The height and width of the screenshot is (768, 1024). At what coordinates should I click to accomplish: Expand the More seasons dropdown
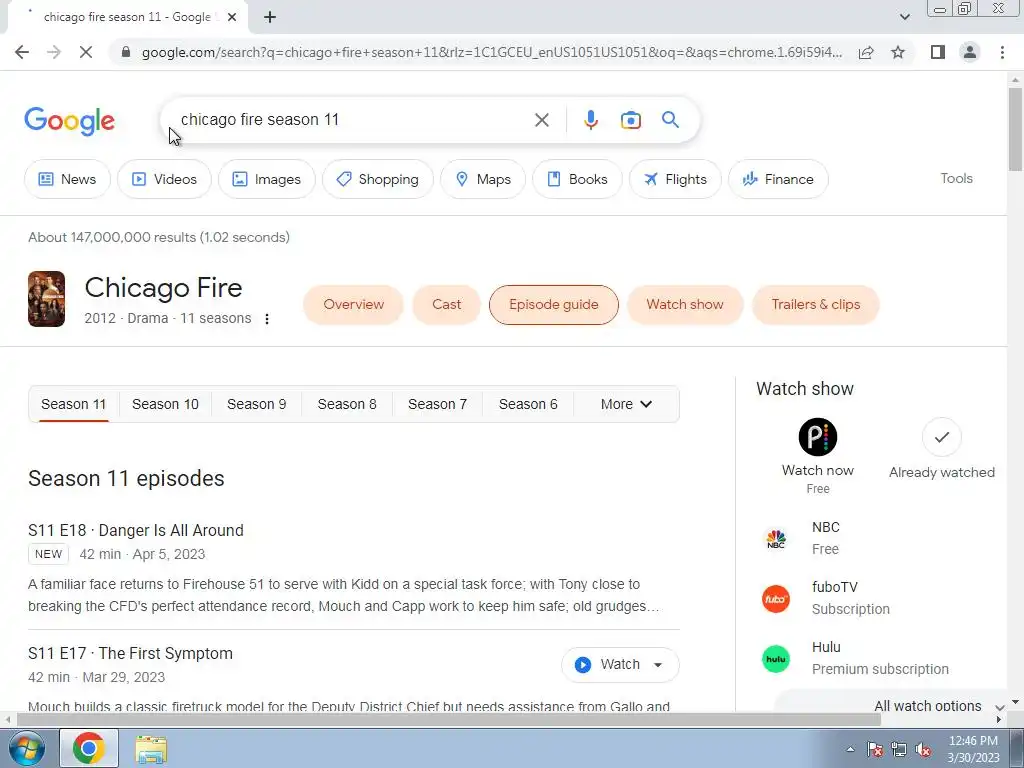point(626,404)
